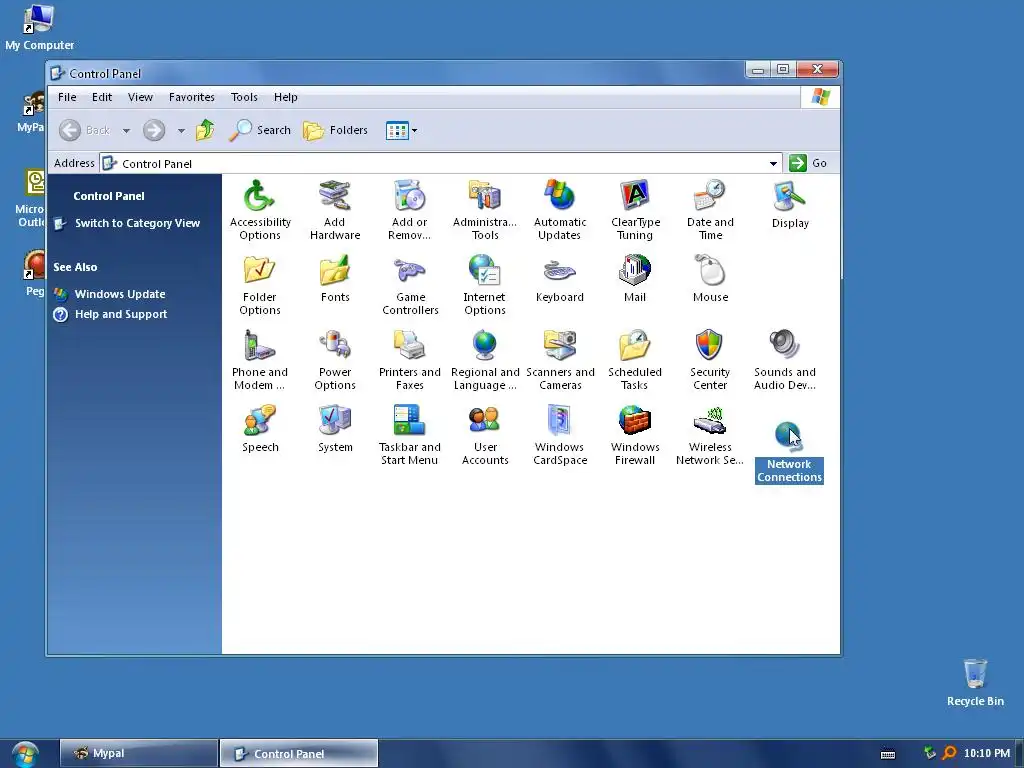1024x768 pixels.
Task: Select Sounds and Audio Devices icon
Action: click(784, 360)
